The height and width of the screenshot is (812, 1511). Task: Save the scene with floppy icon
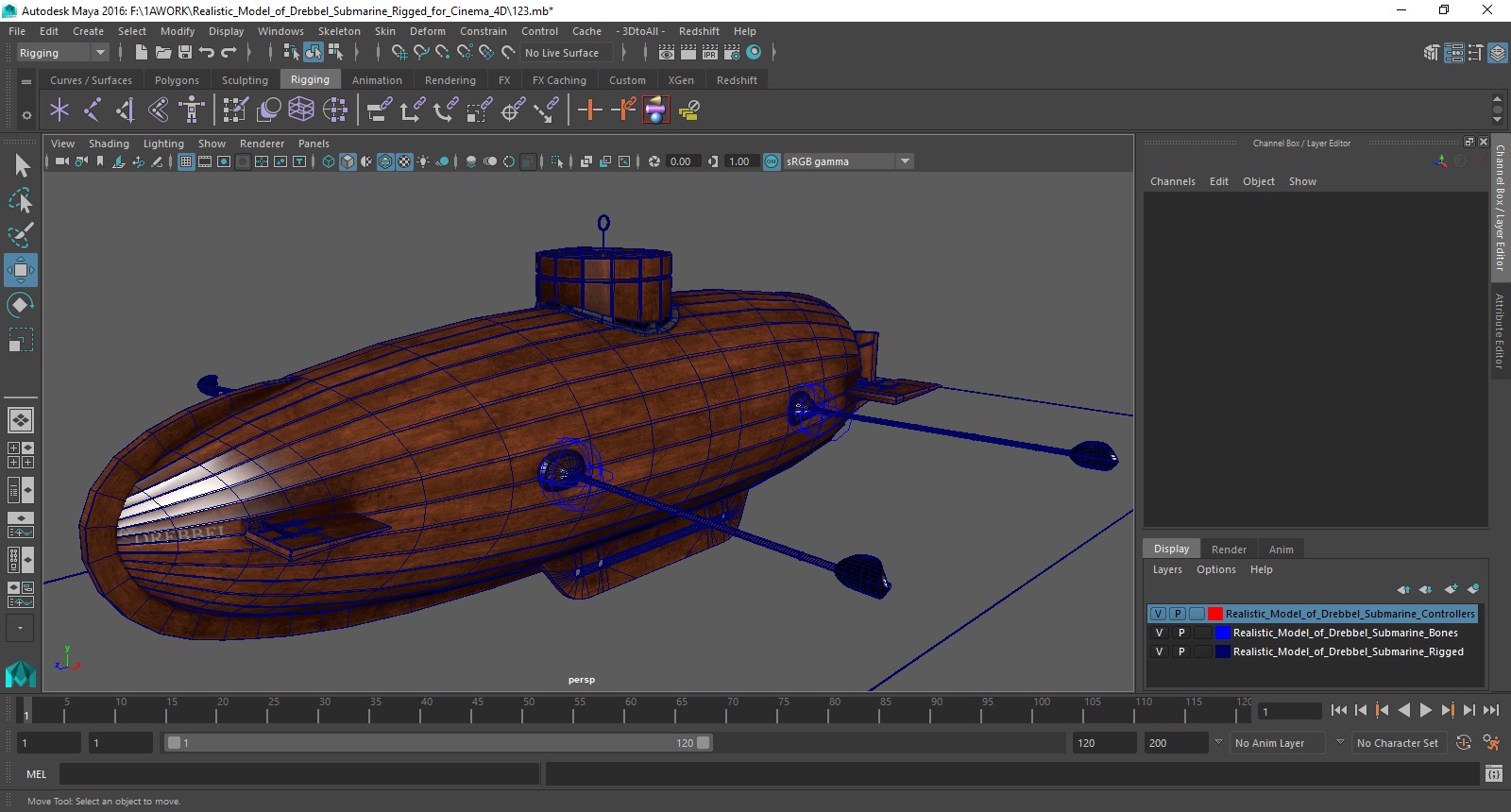coord(185,53)
